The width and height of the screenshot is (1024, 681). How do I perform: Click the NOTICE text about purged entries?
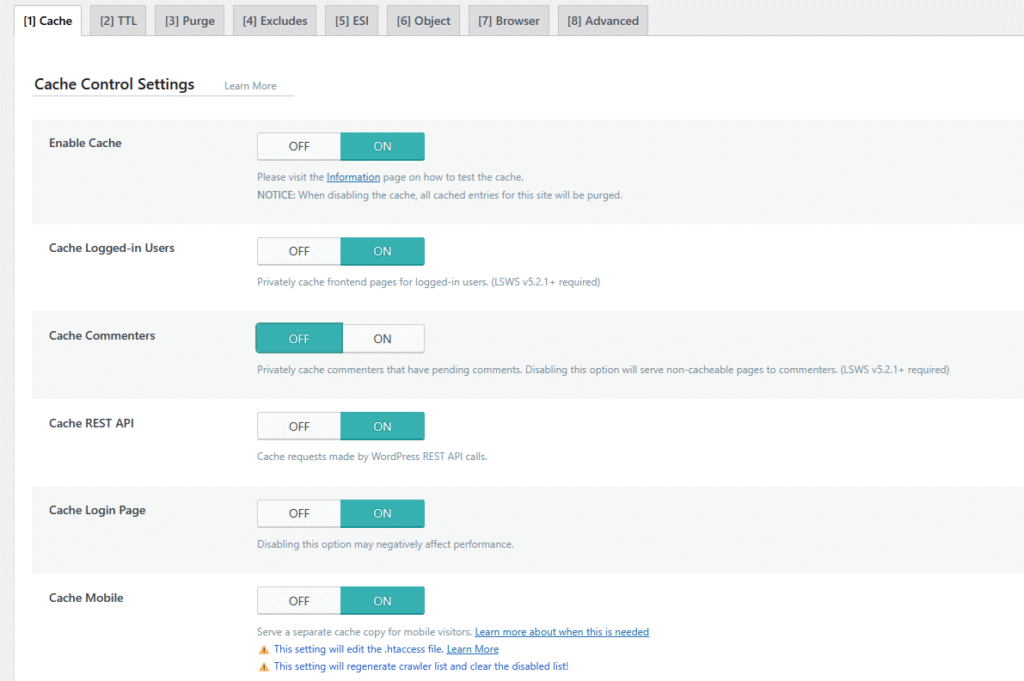(x=440, y=195)
